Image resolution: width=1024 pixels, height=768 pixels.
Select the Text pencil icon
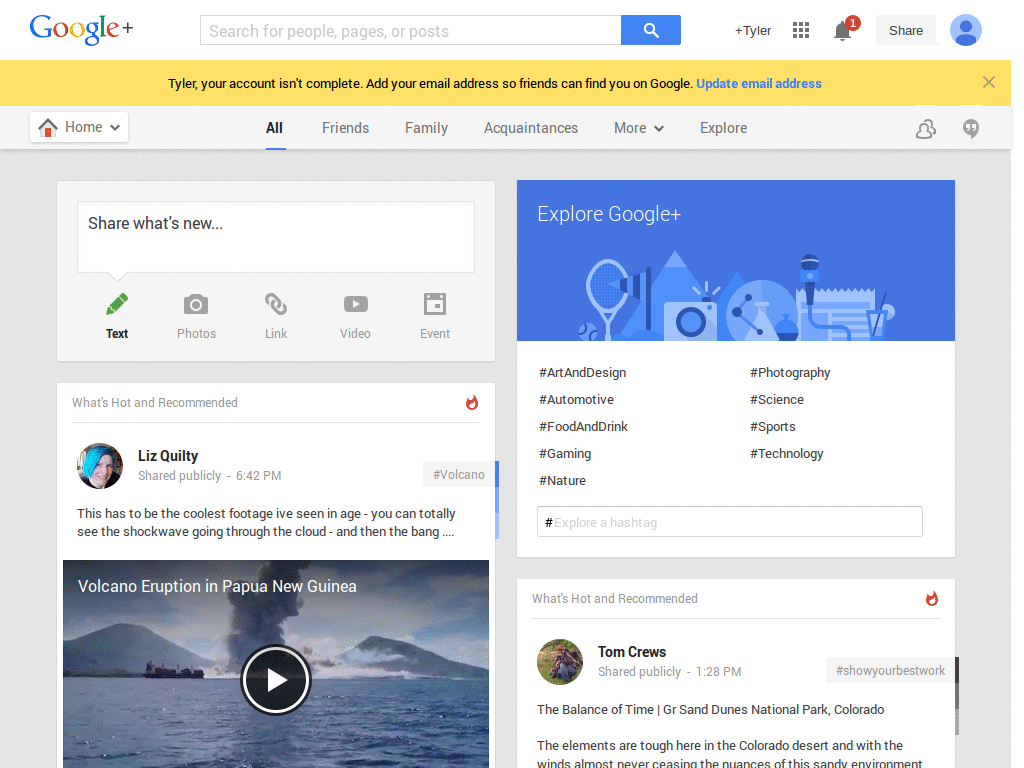tap(117, 304)
